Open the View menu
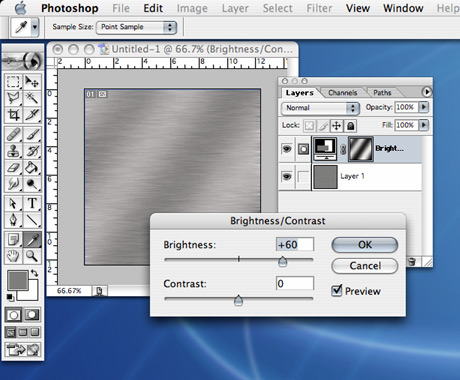This screenshot has height=380, width=460. (x=358, y=8)
